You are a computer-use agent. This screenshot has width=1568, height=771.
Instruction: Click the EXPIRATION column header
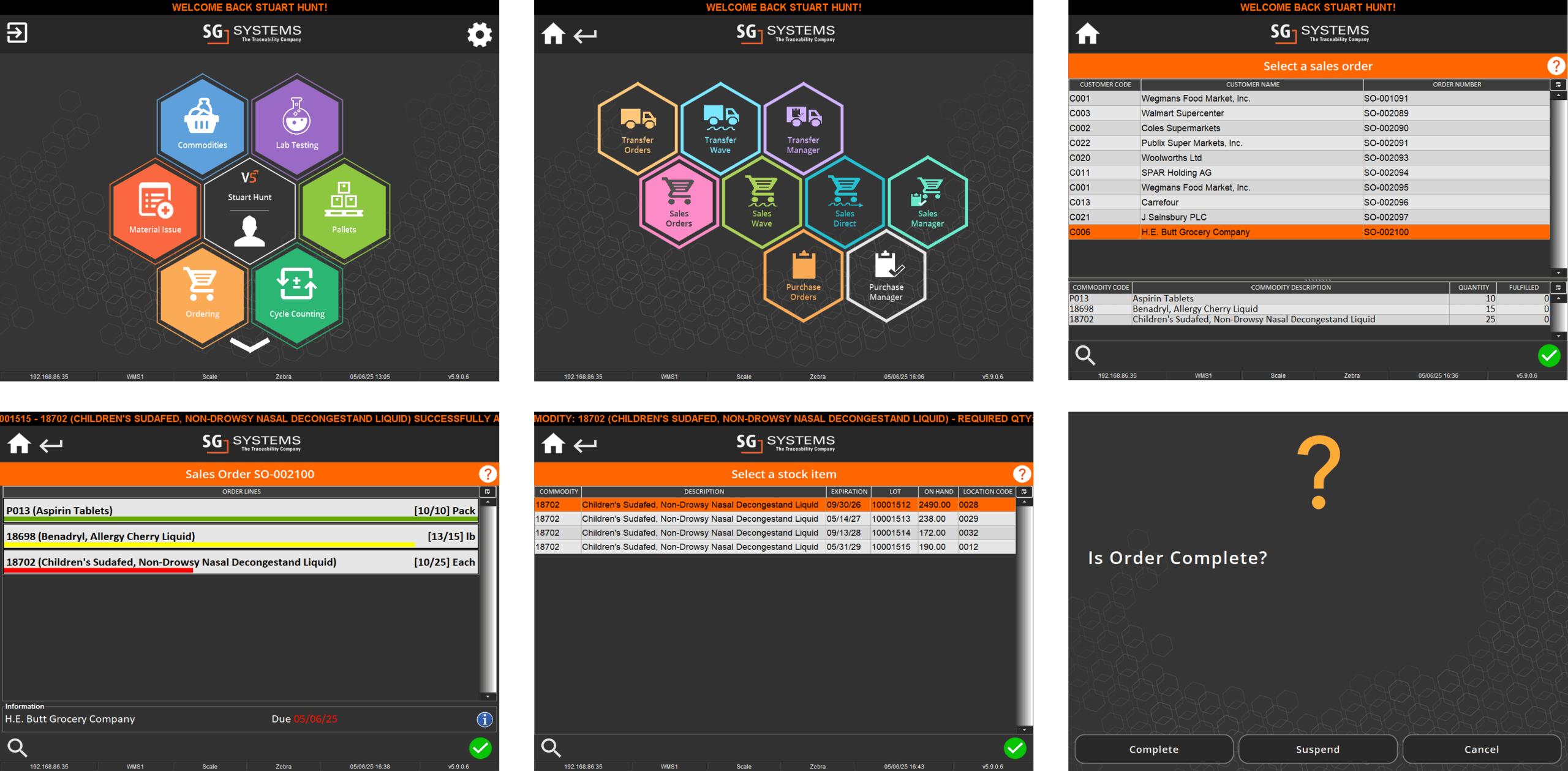tap(849, 492)
